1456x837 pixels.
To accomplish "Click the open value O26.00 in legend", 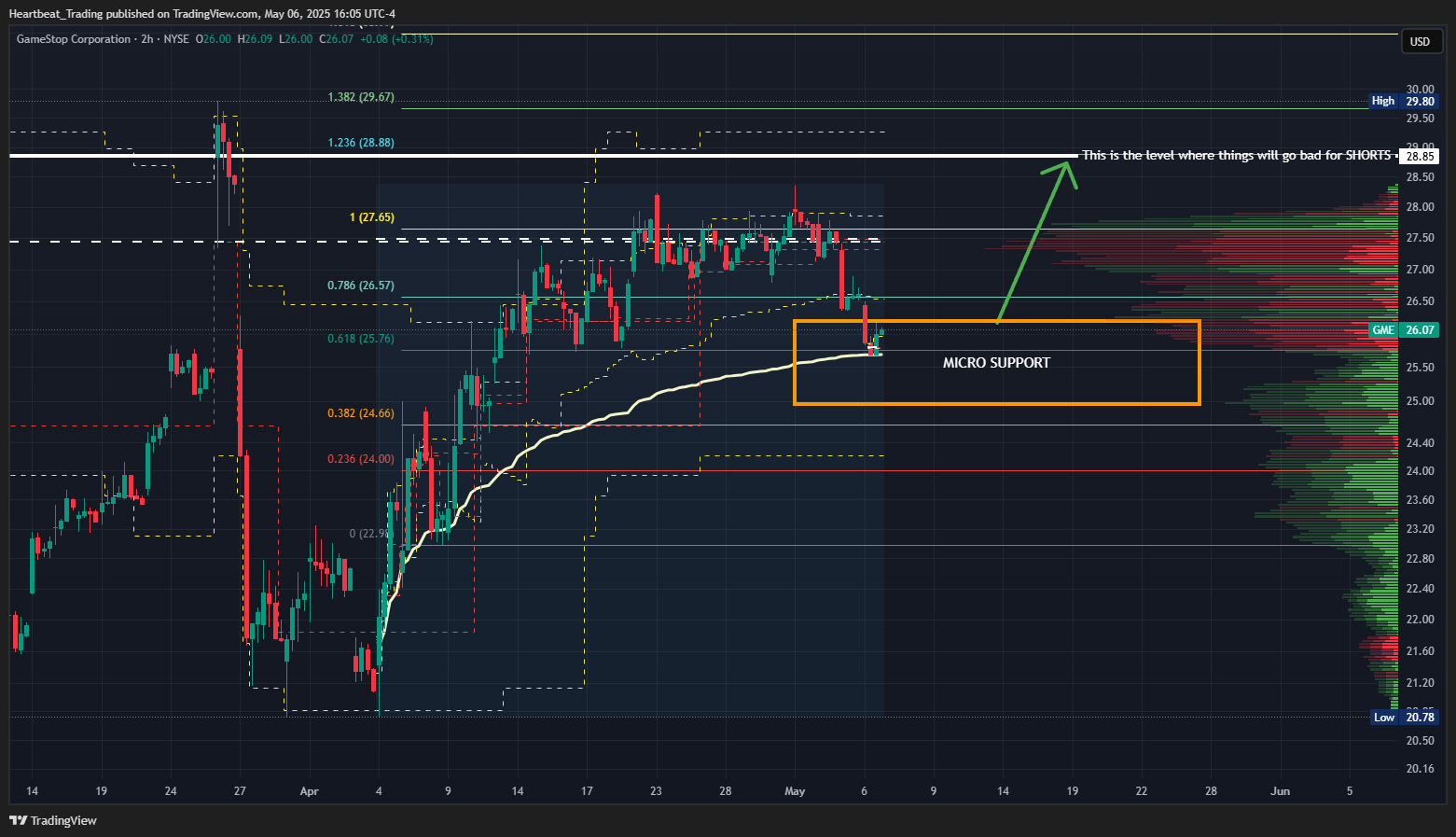I will click(x=213, y=39).
